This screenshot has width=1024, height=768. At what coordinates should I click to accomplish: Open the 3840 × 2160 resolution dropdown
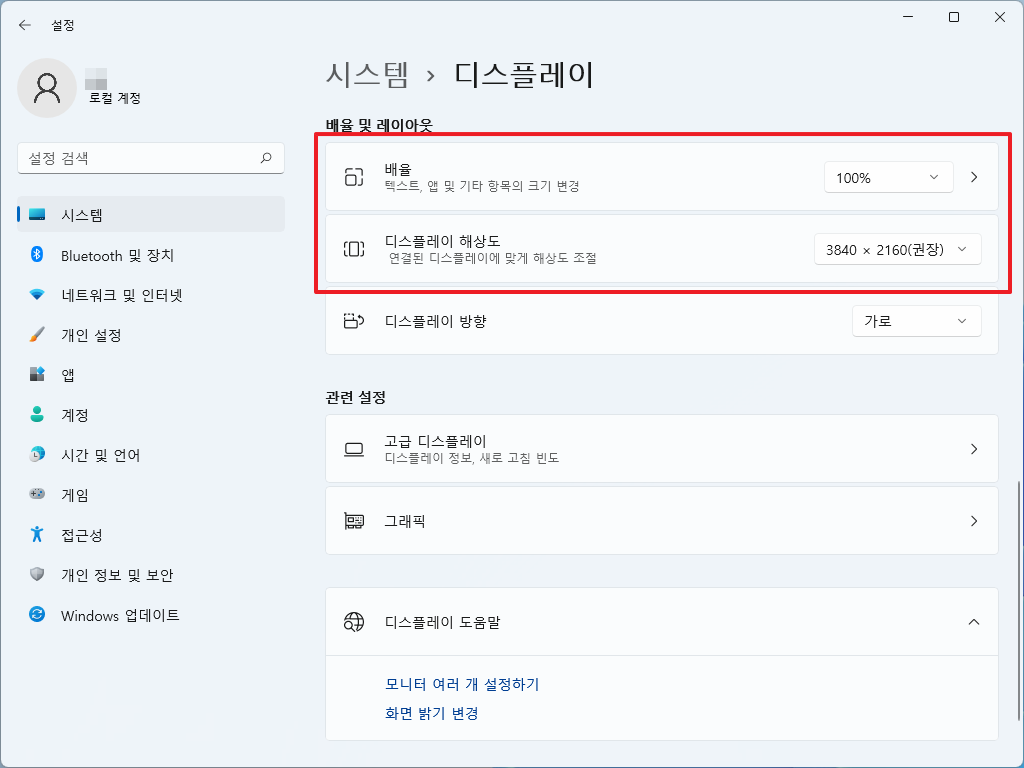897,249
